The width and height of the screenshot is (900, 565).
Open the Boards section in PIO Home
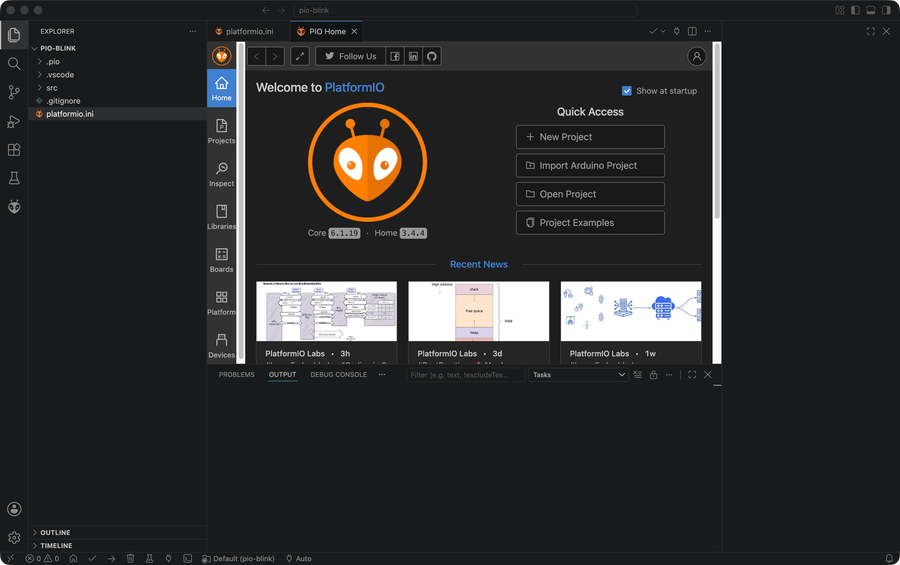pyautogui.click(x=221, y=260)
